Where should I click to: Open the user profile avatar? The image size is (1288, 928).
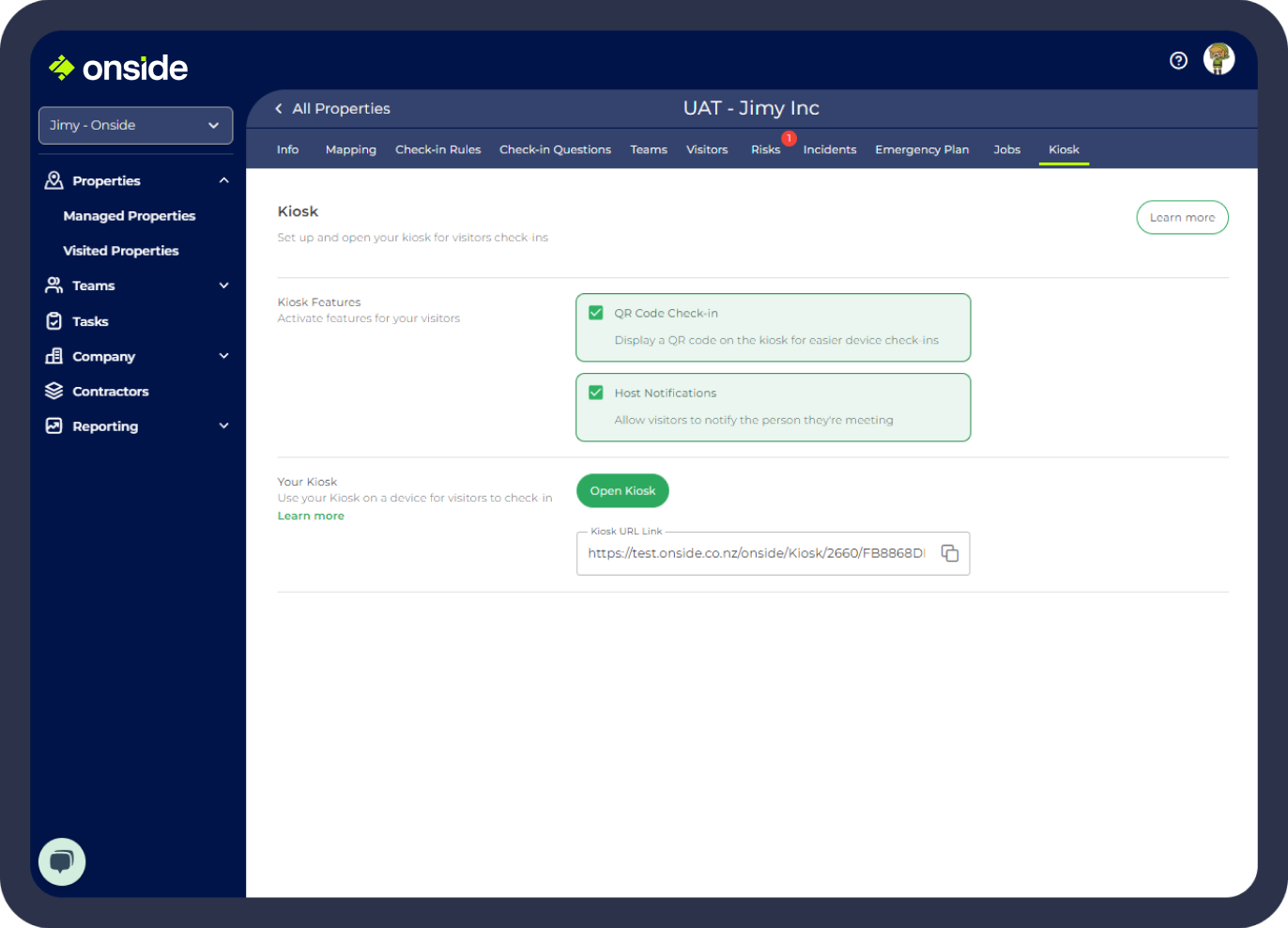coord(1219,59)
